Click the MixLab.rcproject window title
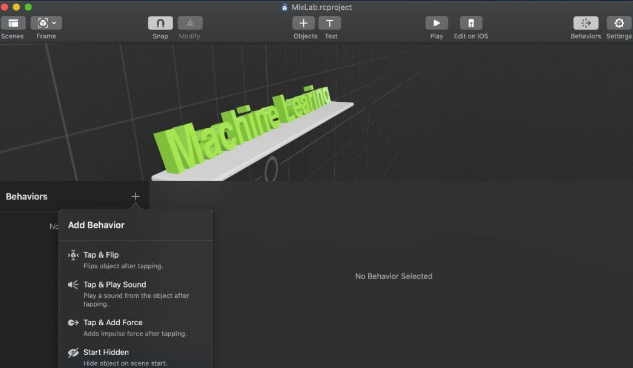The image size is (633, 368). click(322, 7)
